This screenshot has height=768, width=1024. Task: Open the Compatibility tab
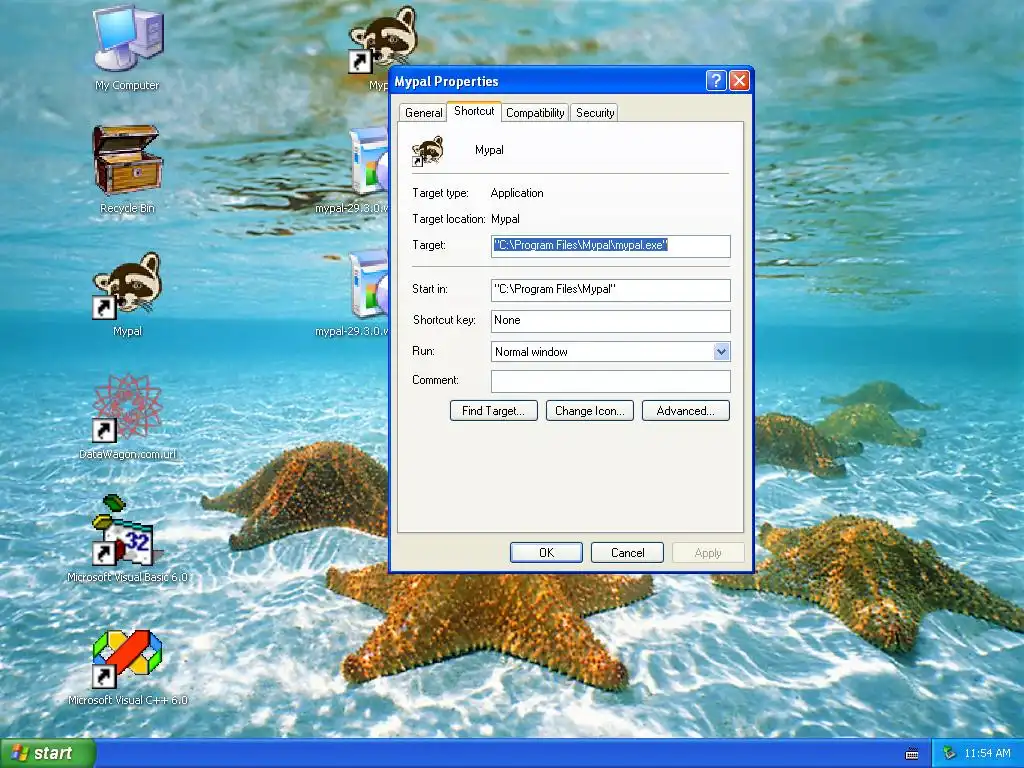[535, 112]
